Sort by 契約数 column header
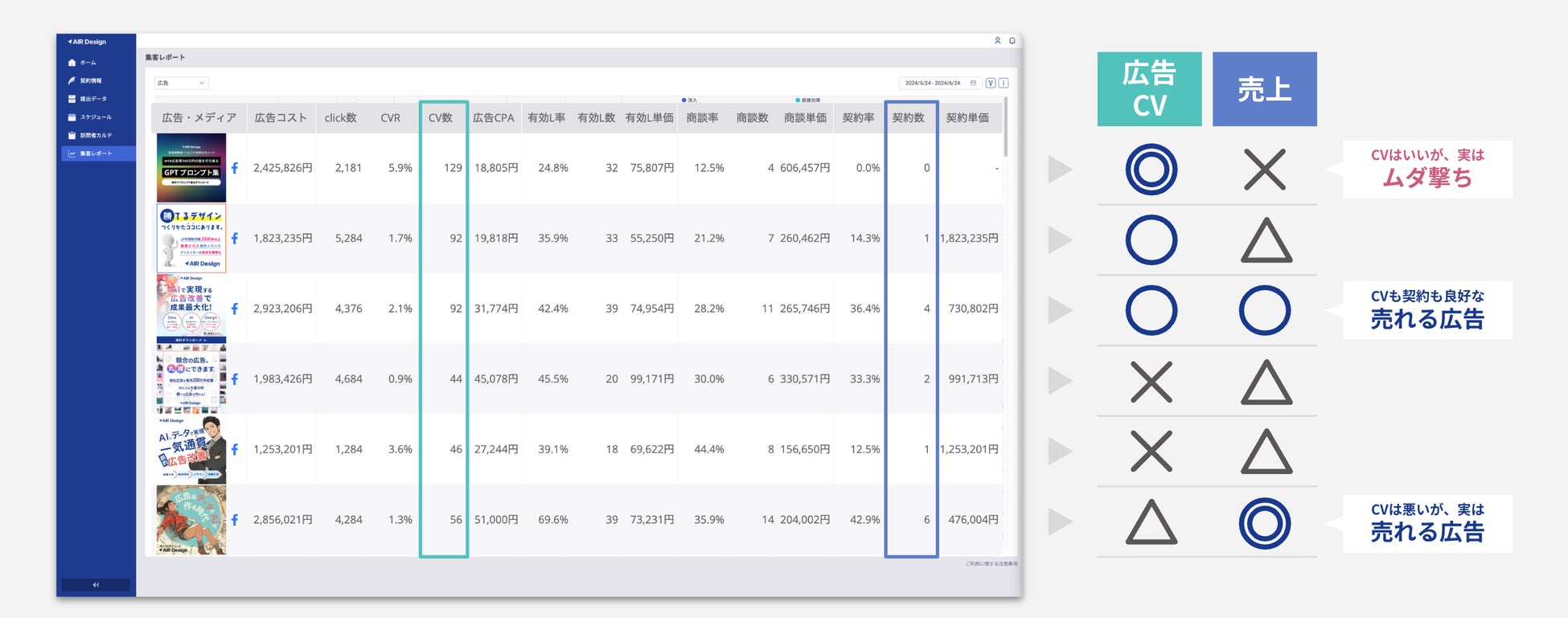Image resolution: width=1568 pixels, height=618 pixels. 908,118
